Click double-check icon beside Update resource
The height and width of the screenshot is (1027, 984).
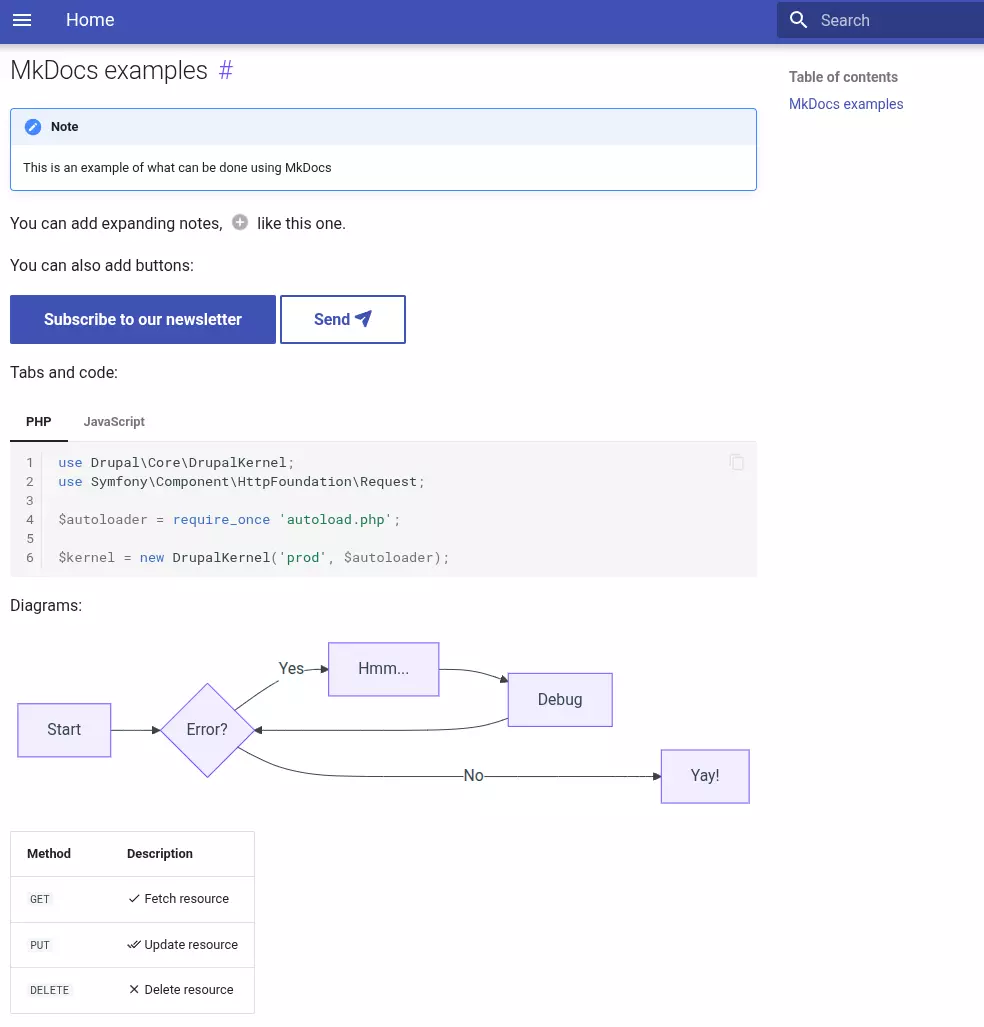[134, 944]
